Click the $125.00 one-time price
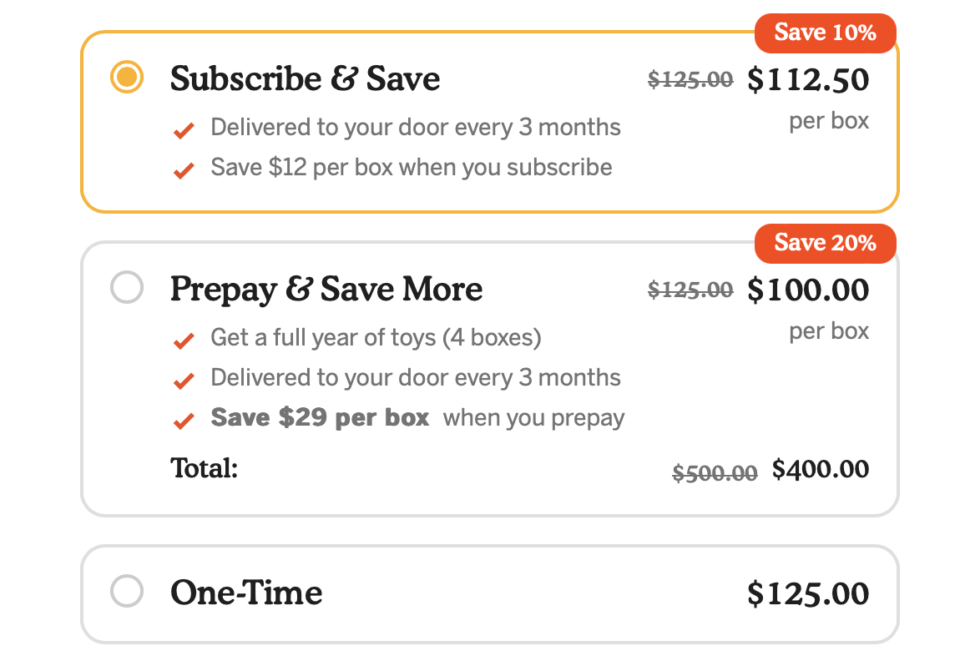 808,594
